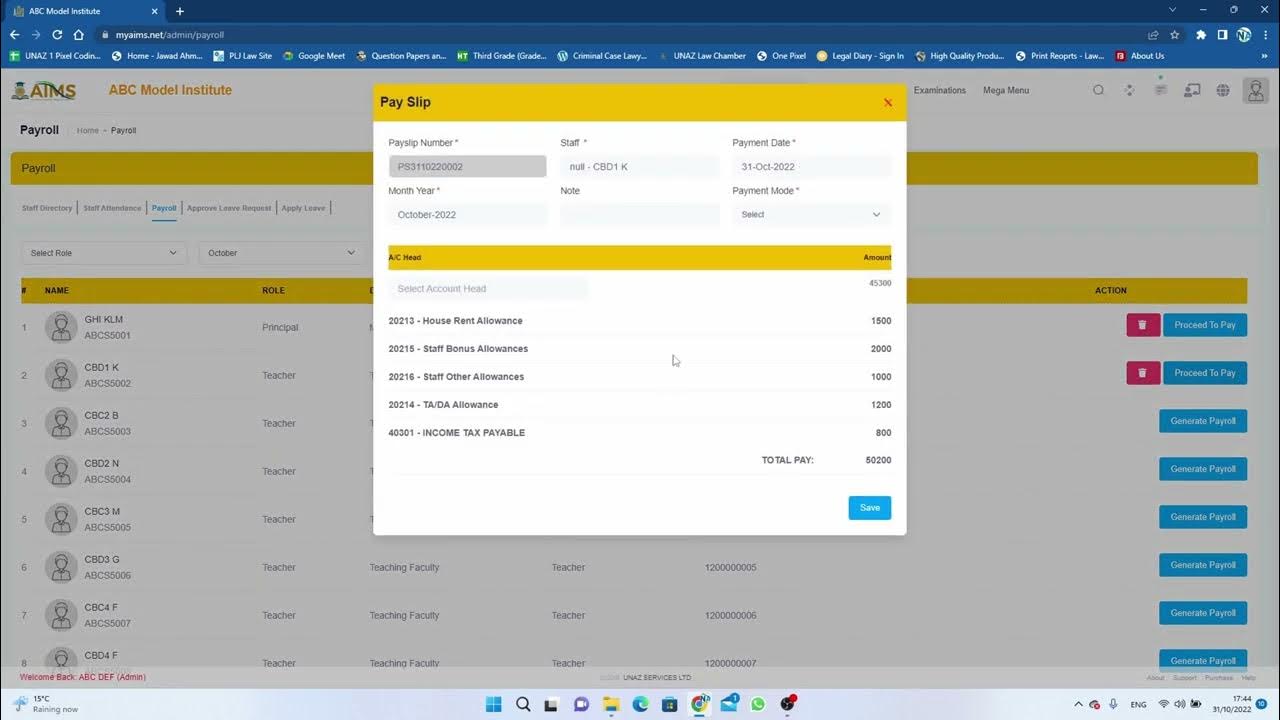Open browser home page icon
Viewport: 1280px width, 720px height.
pos(79,34)
